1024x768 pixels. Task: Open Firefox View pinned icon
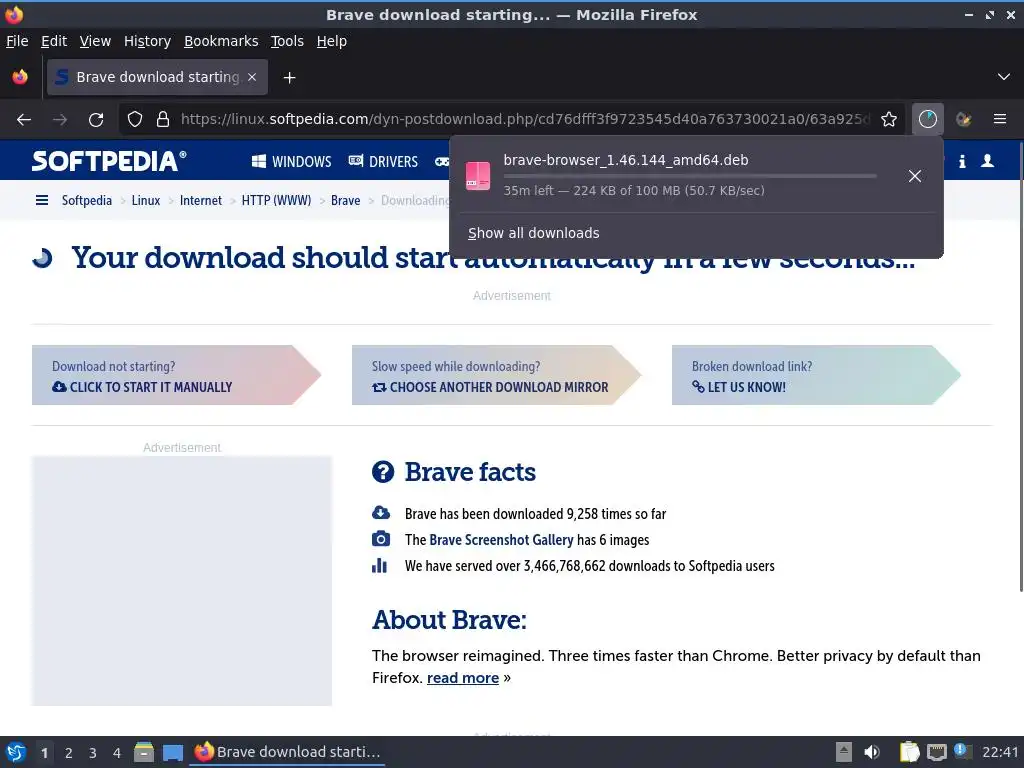click(20, 77)
